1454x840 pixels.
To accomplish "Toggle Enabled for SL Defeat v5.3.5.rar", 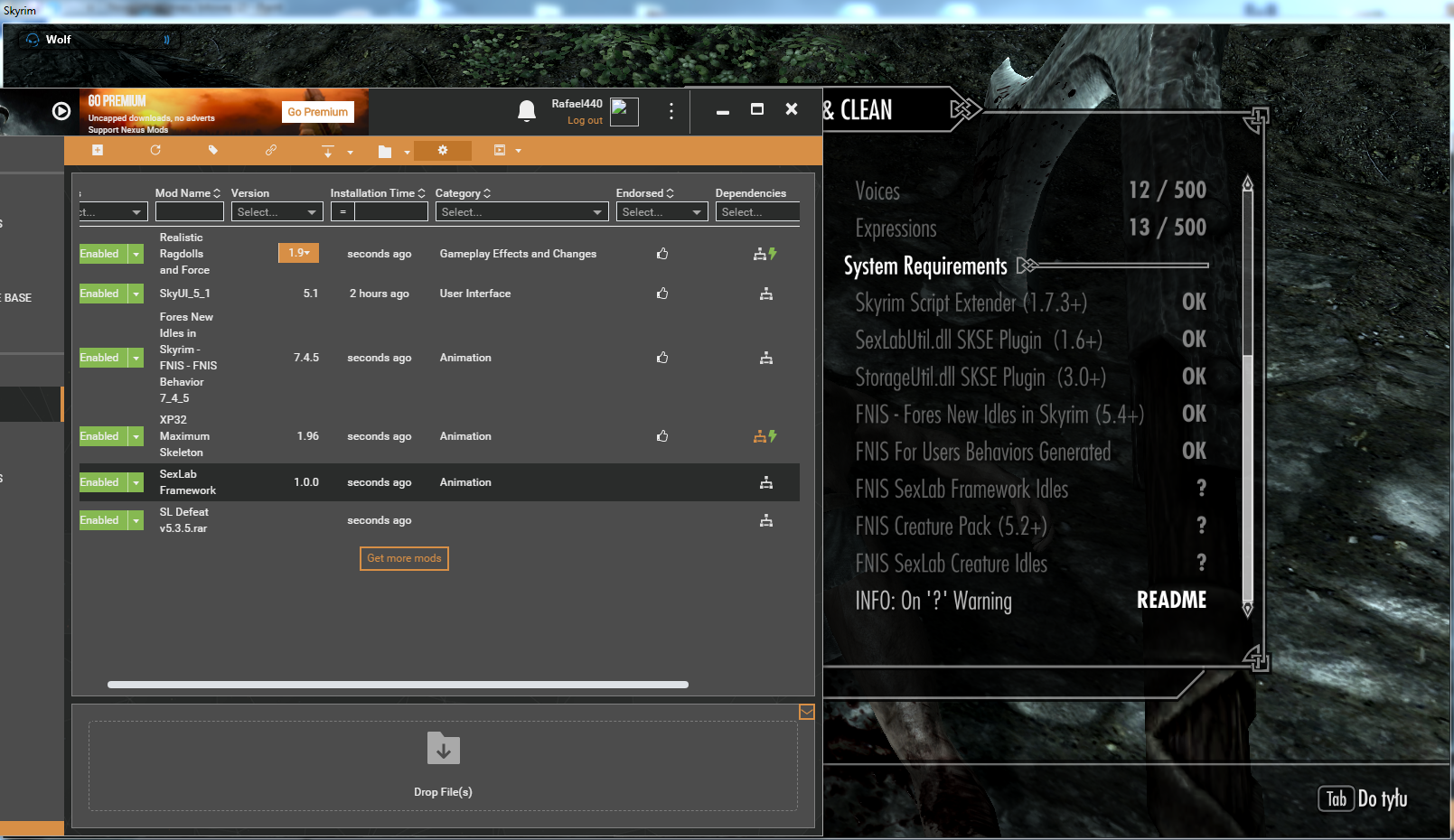I will pyautogui.click(x=102, y=520).
